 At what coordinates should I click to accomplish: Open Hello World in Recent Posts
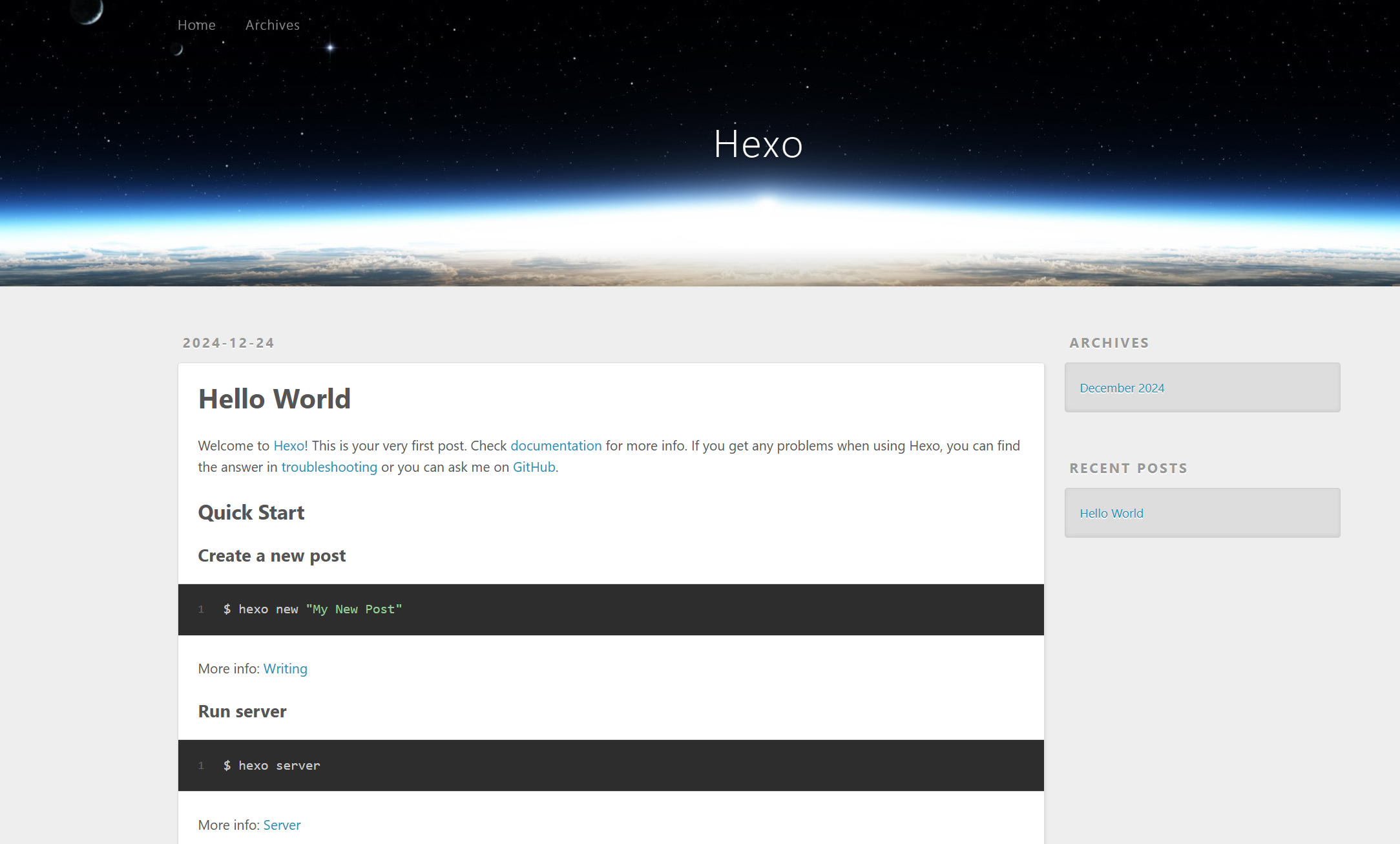(1111, 513)
